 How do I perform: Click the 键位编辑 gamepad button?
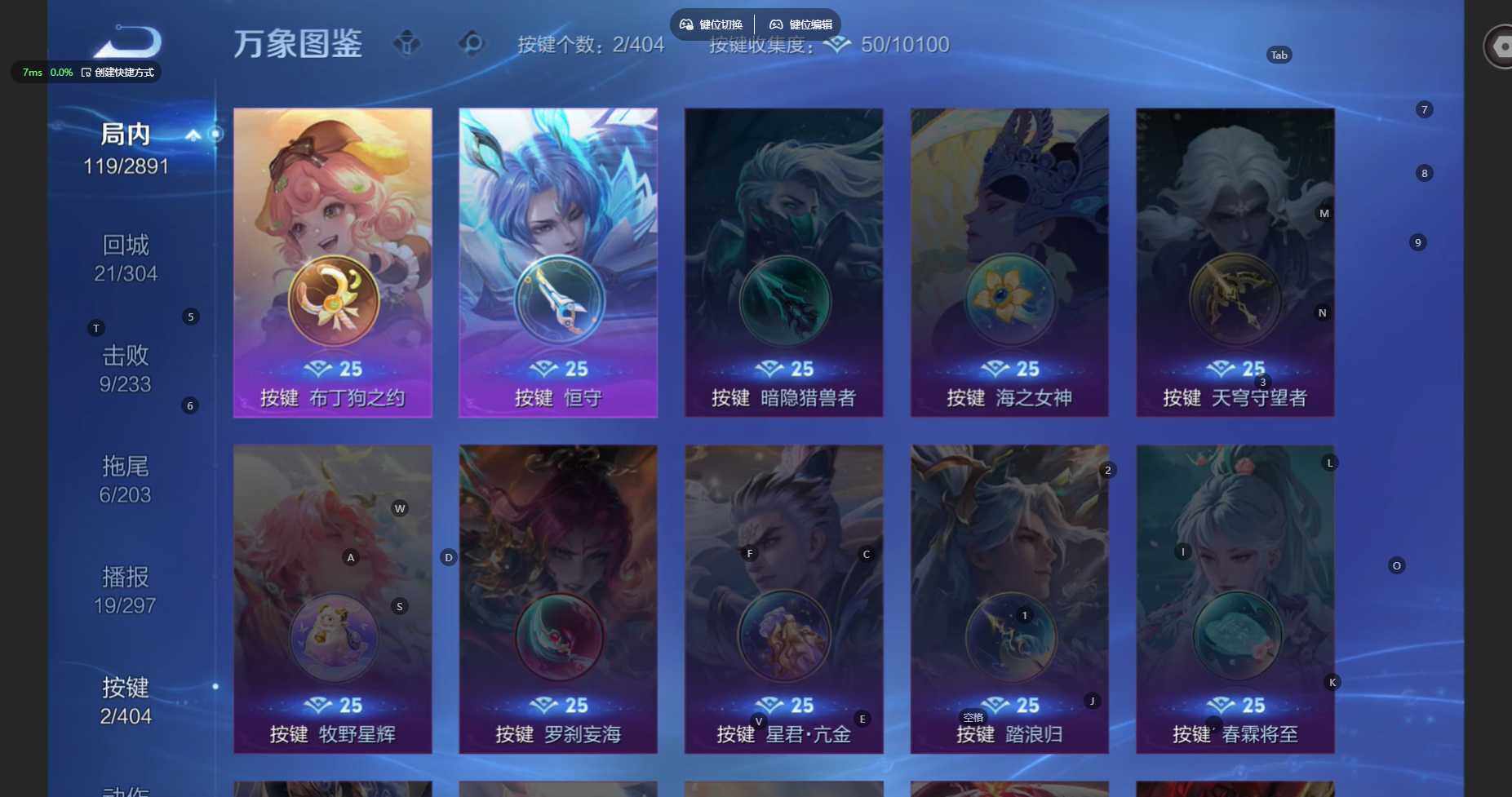800,24
